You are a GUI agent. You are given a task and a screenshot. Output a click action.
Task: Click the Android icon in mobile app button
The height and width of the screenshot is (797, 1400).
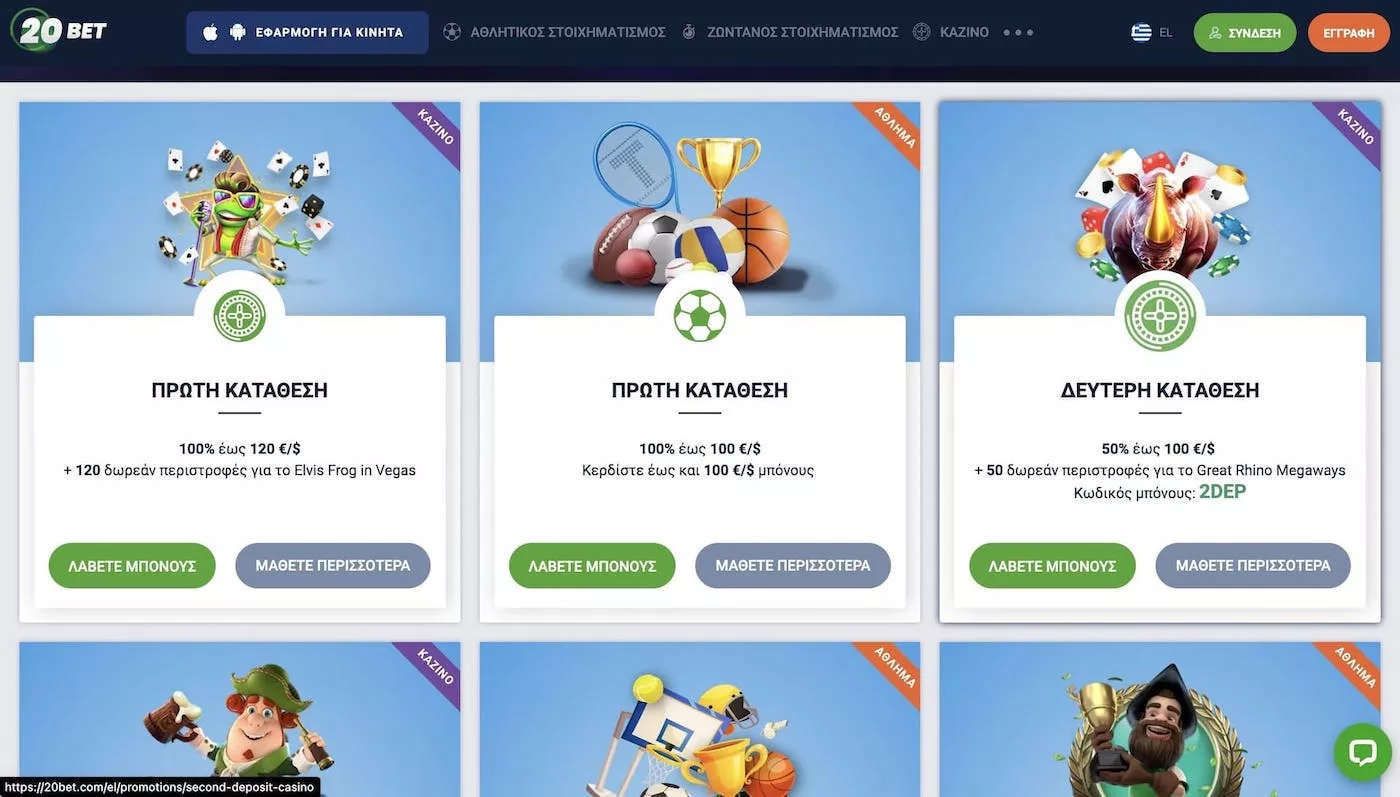[237, 32]
